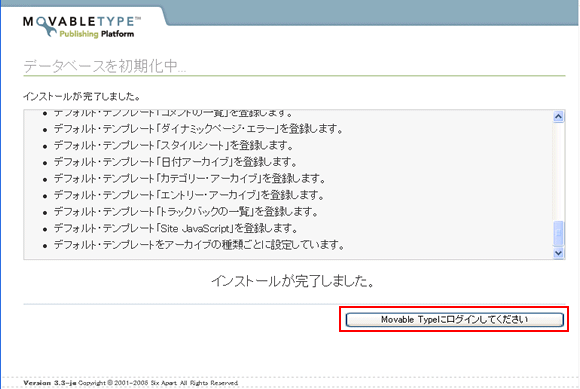The width and height of the screenshot is (580, 389).
Task: Select the log line about 「ダイナミックページ・エラー」
Action: pos(199,129)
